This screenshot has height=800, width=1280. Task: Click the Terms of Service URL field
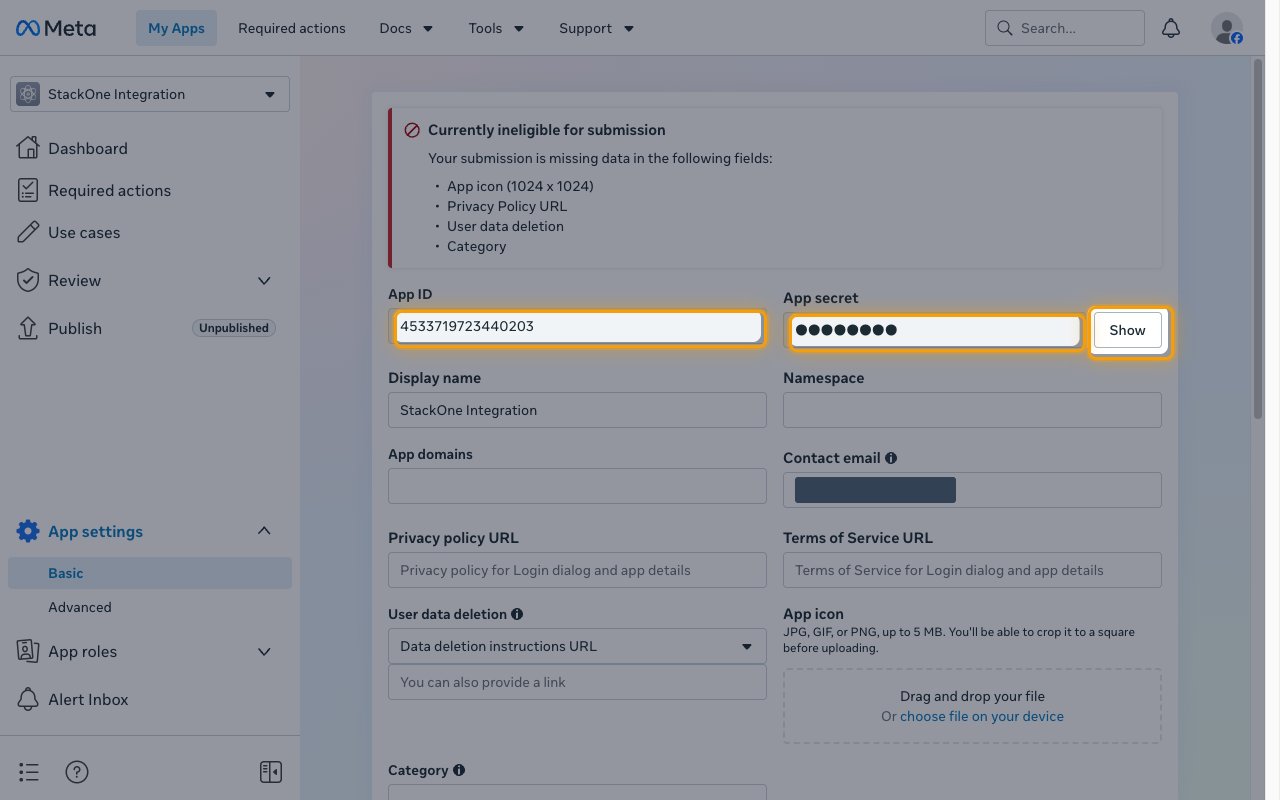tap(972, 570)
